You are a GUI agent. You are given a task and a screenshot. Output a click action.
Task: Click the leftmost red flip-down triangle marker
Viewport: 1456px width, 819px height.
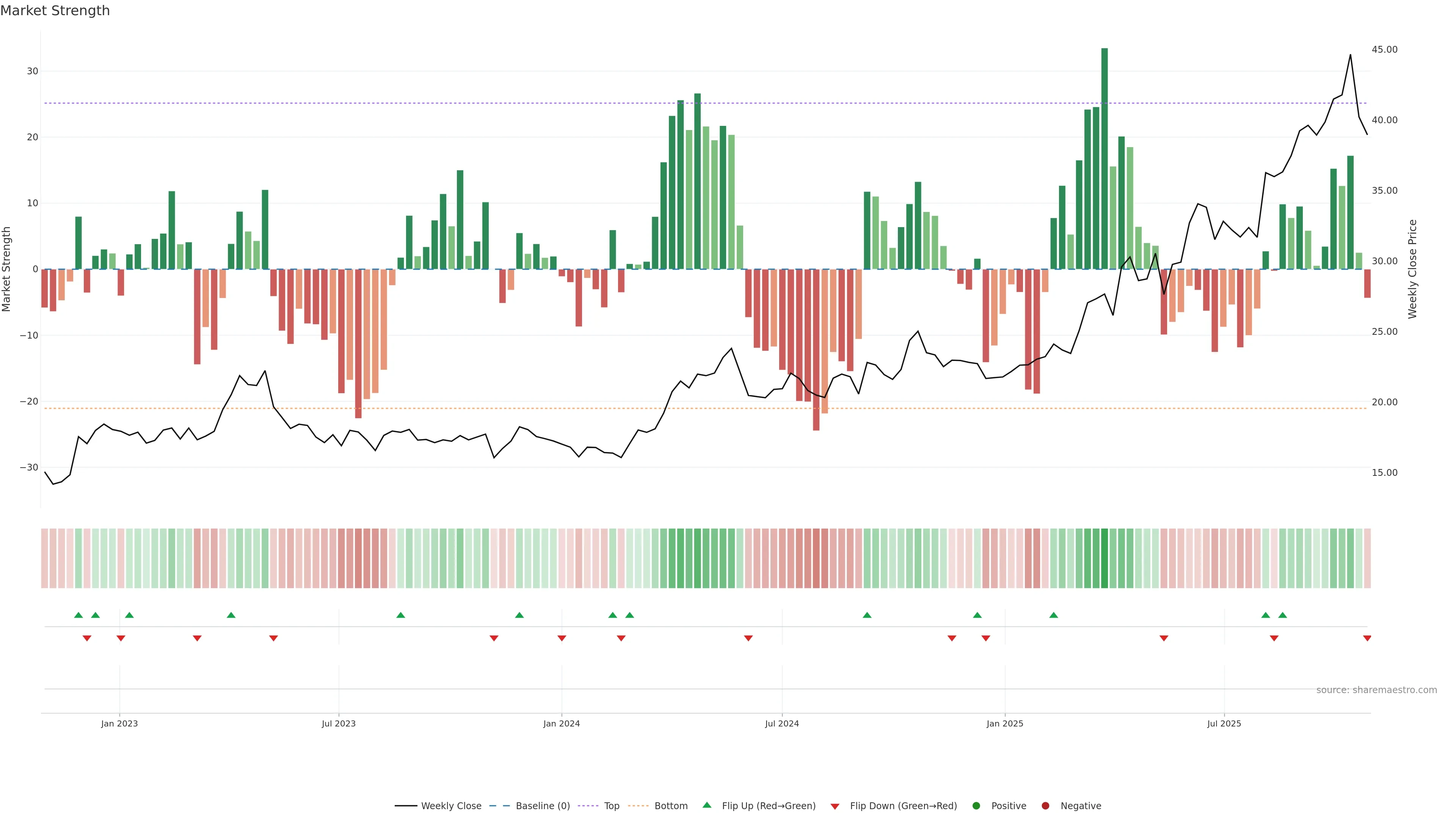87,638
